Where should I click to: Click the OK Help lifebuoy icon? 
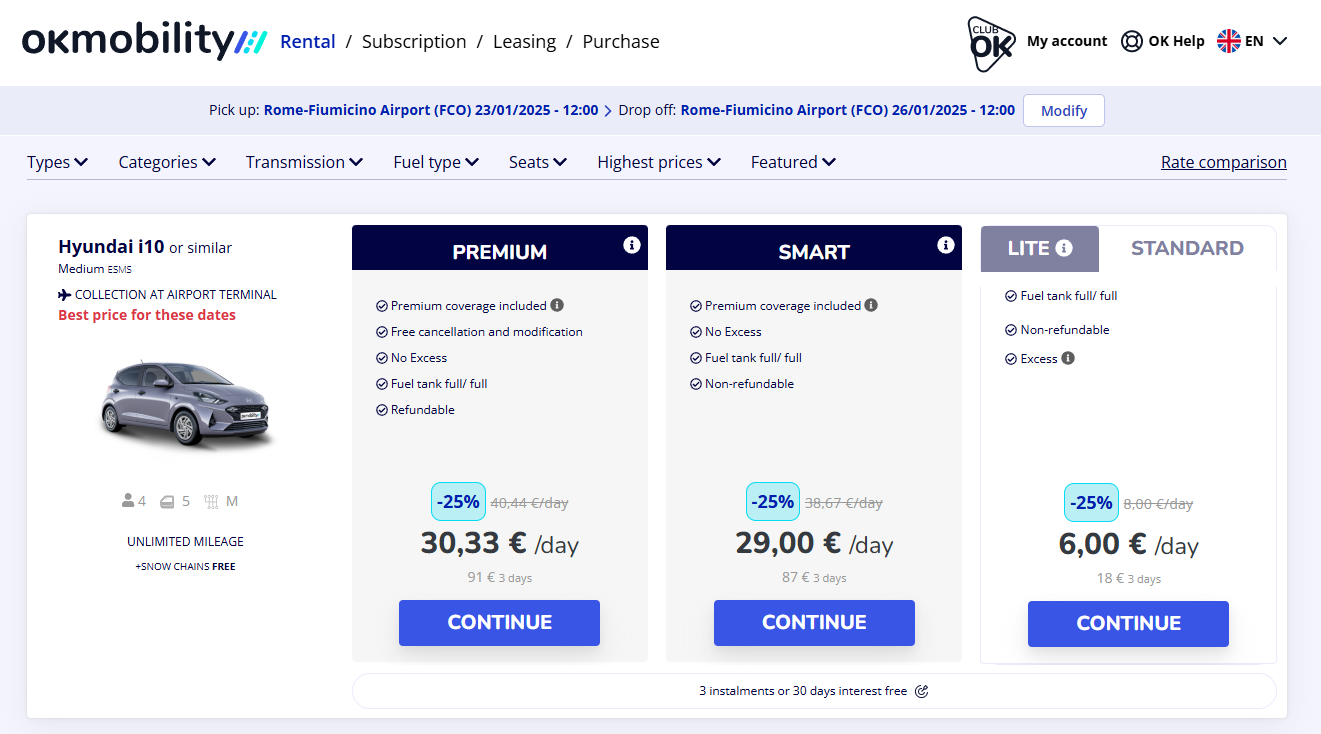click(x=1132, y=42)
